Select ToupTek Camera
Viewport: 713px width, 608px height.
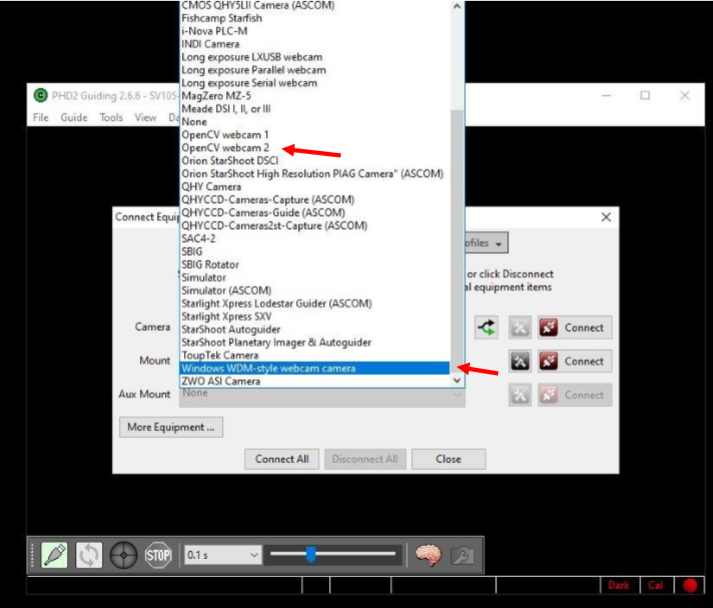click(x=315, y=355)
